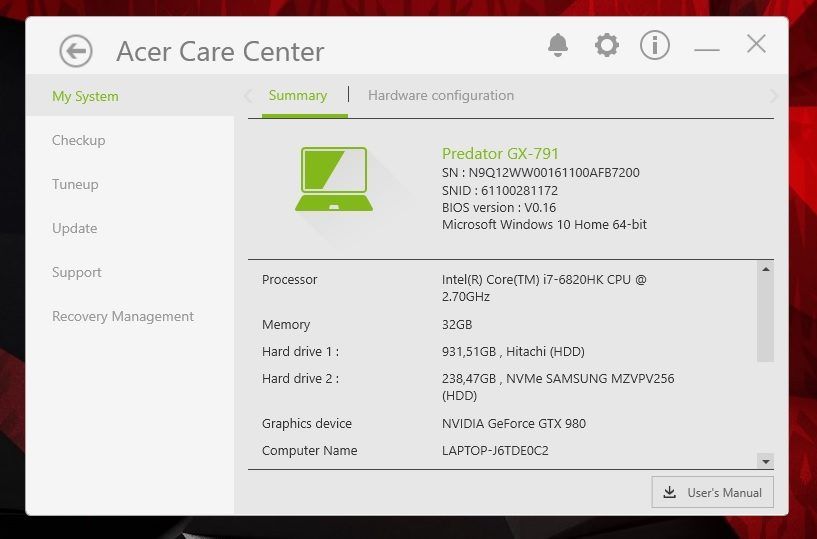Viewport: 817px width, 539px height.
Task: Click the tab strip left chevron
Action: (249, 96)
